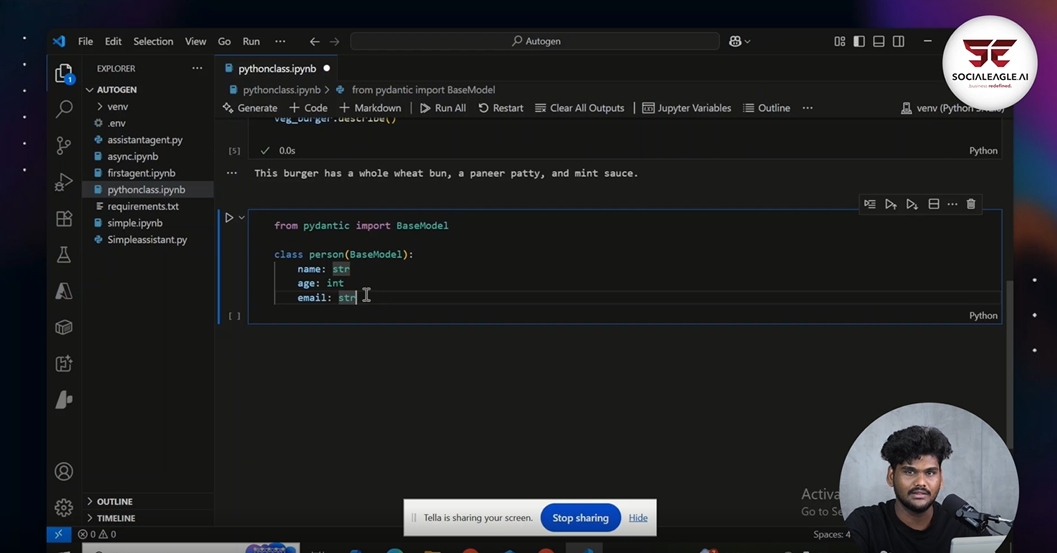Click Run All in notebook toolbar
This screenshot has height=553, width=1057.
442,108
